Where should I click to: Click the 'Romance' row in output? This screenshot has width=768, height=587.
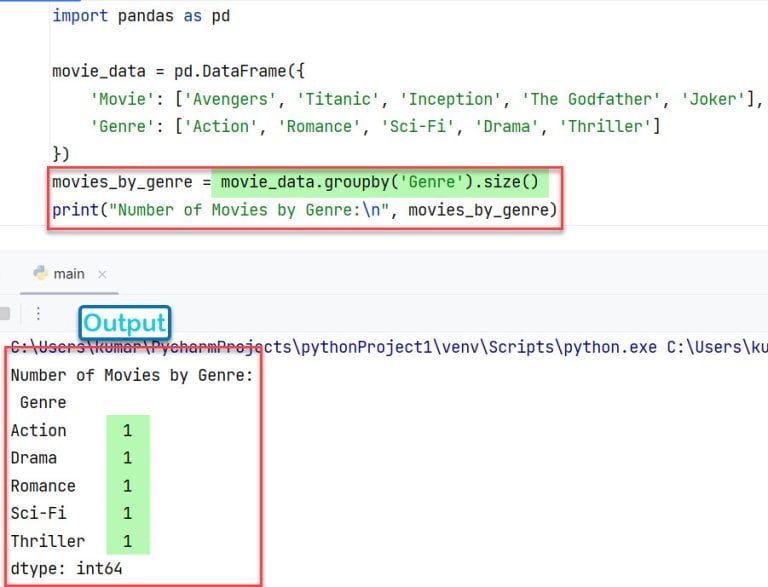(x=72, y=486)
